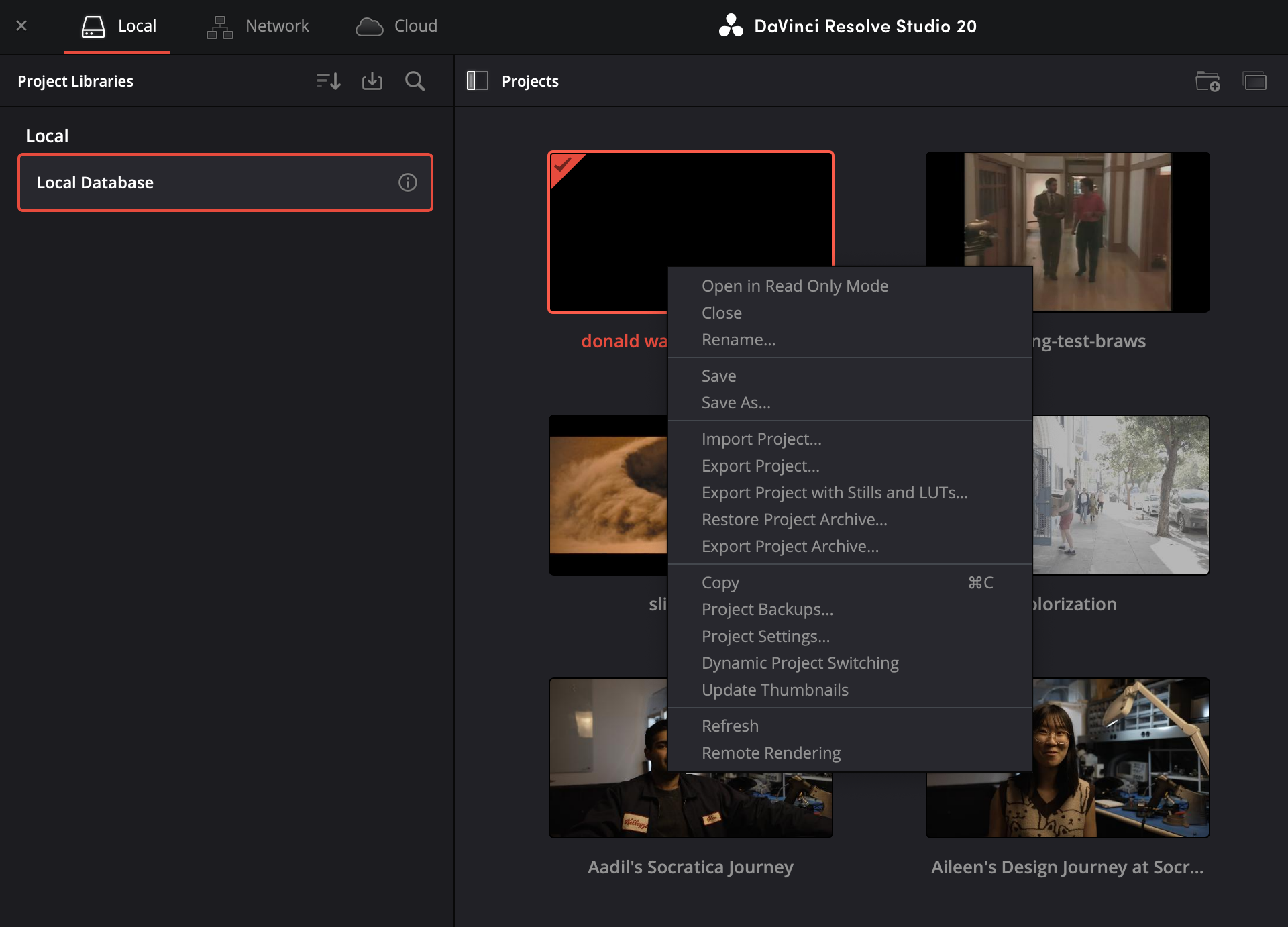Switch to the Cloud tab
The height and width of the screenshot is (927, 1288).
[396, 26]
